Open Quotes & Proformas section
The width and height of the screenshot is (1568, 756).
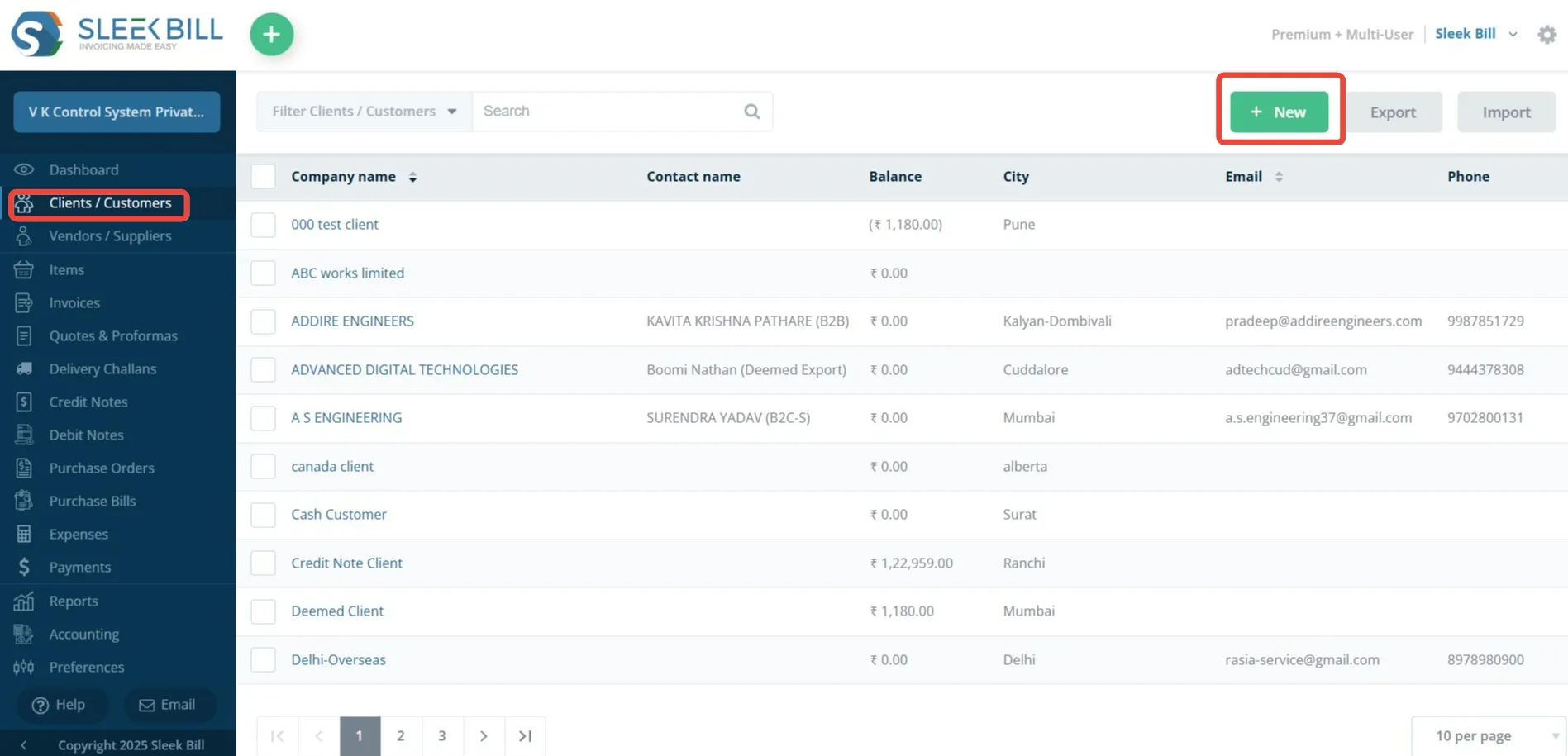(113, 335)
